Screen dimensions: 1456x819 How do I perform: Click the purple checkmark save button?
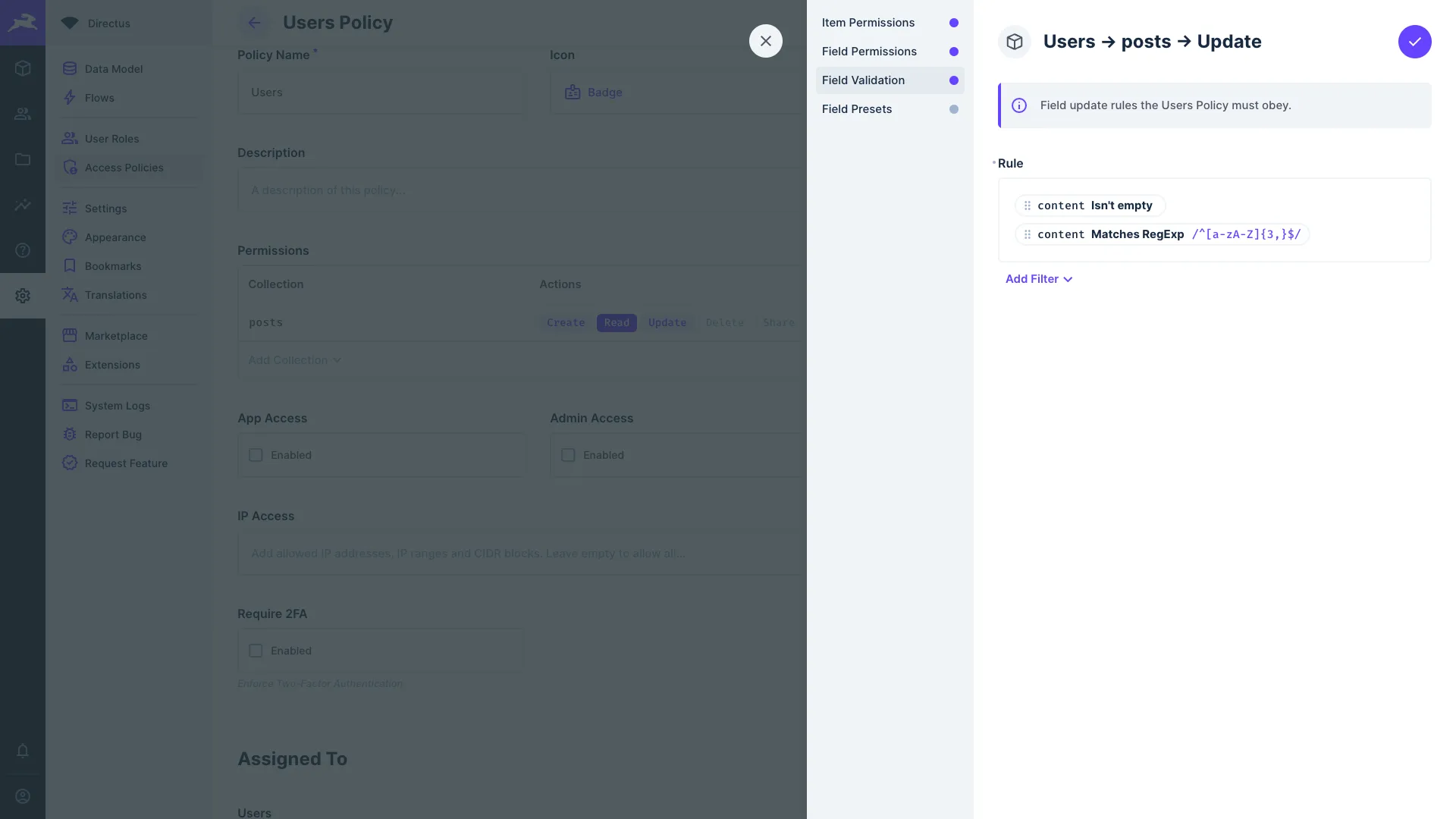(1414, 42)
